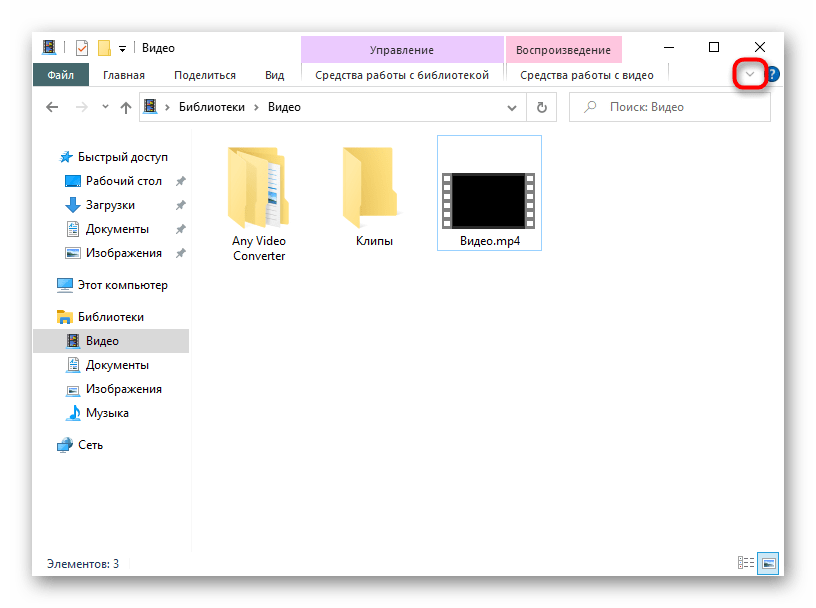Switch to large thumbnails view

768,563
